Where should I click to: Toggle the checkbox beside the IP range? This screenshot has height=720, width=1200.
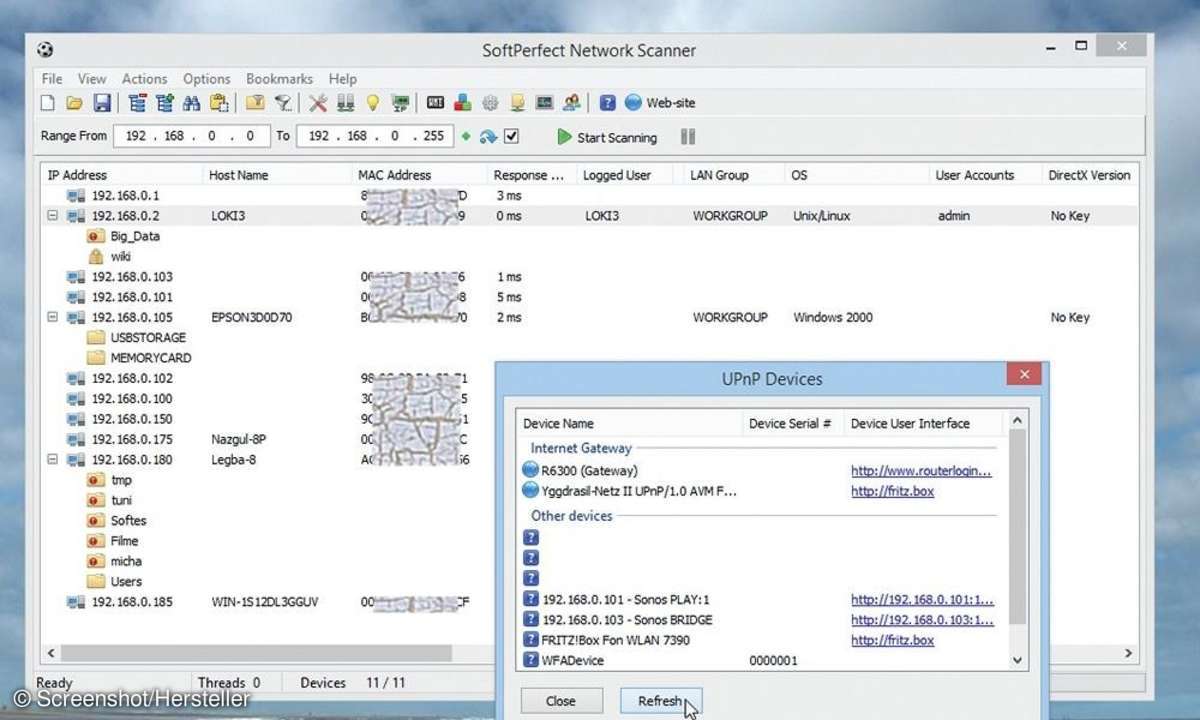tap(512, 137)
